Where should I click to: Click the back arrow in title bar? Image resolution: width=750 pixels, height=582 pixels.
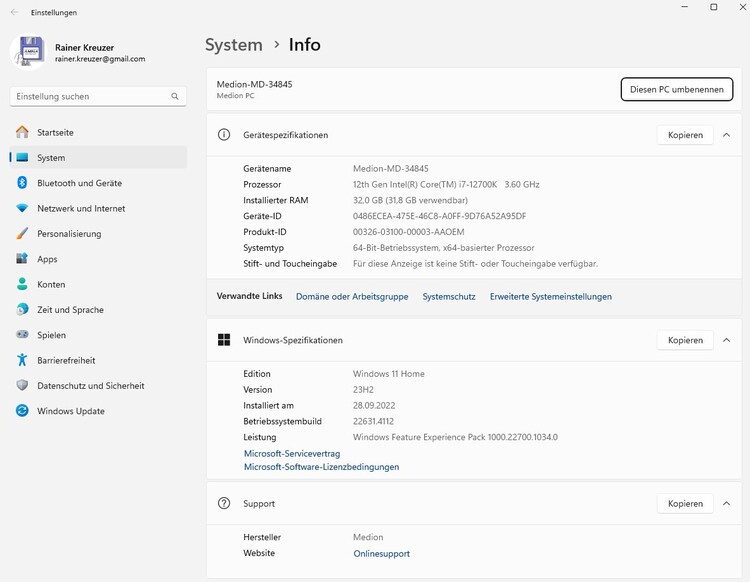pyautogui.click(x=14, y=12)
